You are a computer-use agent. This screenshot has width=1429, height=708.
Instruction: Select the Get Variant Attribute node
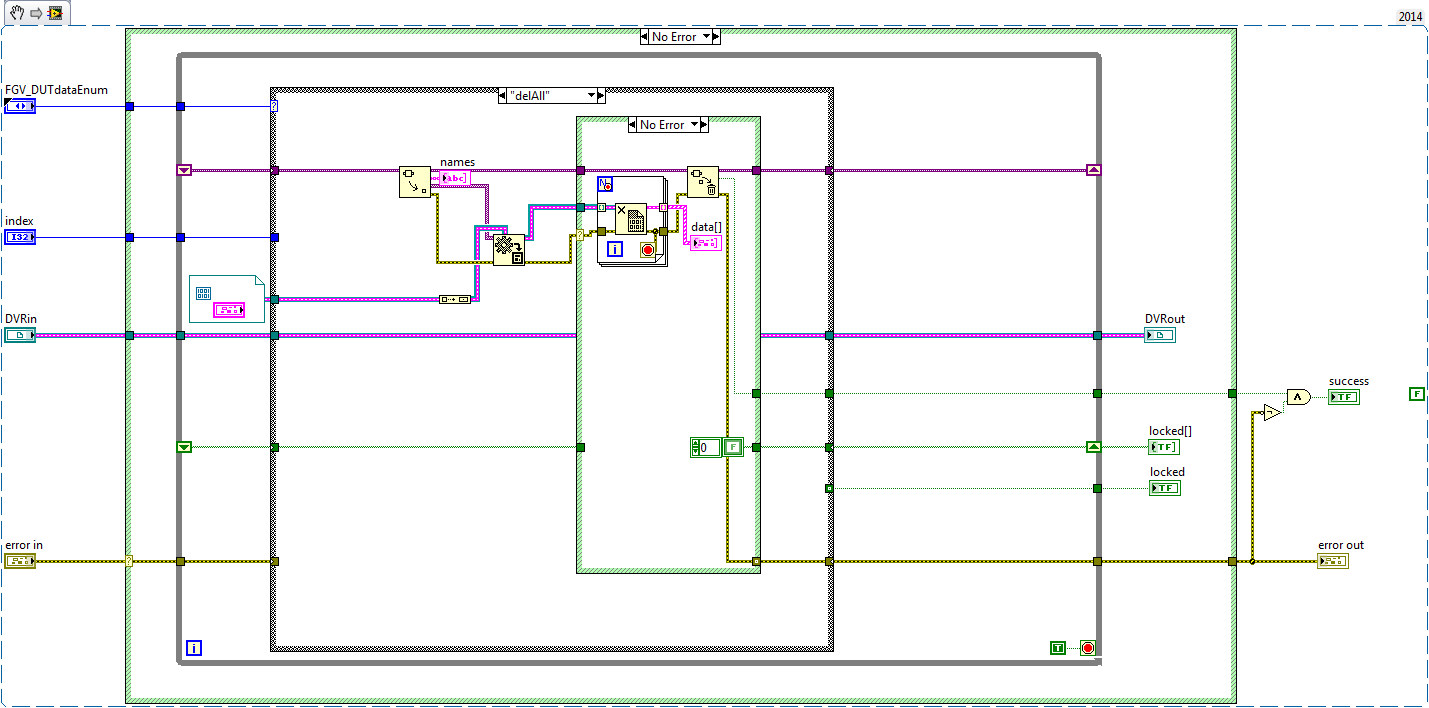click(x=415, y=182)
